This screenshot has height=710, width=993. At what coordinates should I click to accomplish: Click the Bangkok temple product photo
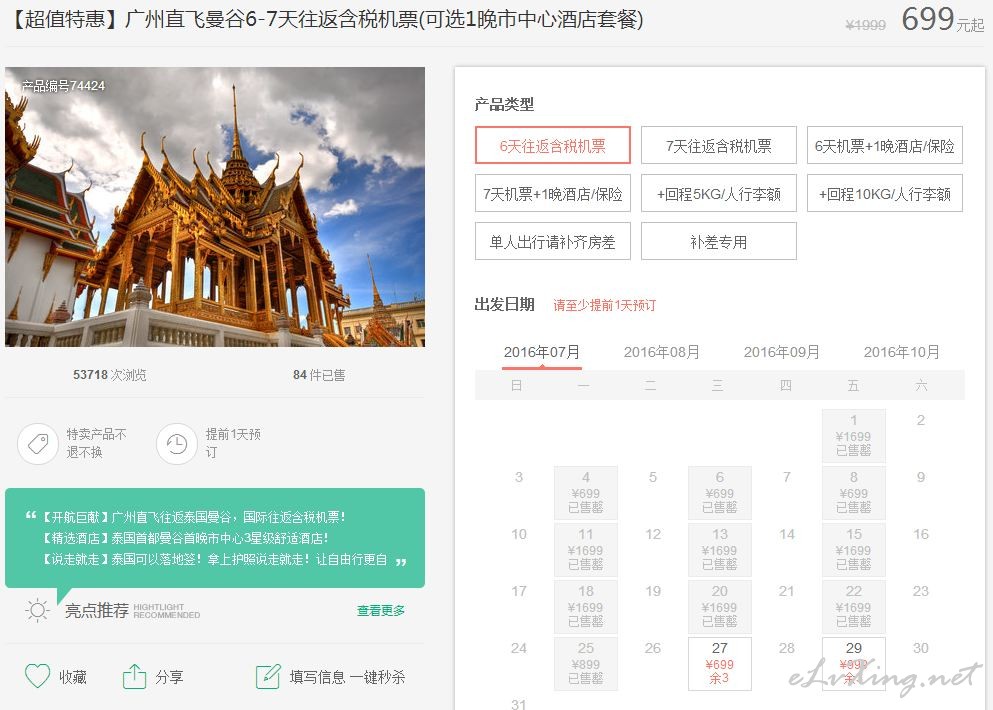pos(215,206)
